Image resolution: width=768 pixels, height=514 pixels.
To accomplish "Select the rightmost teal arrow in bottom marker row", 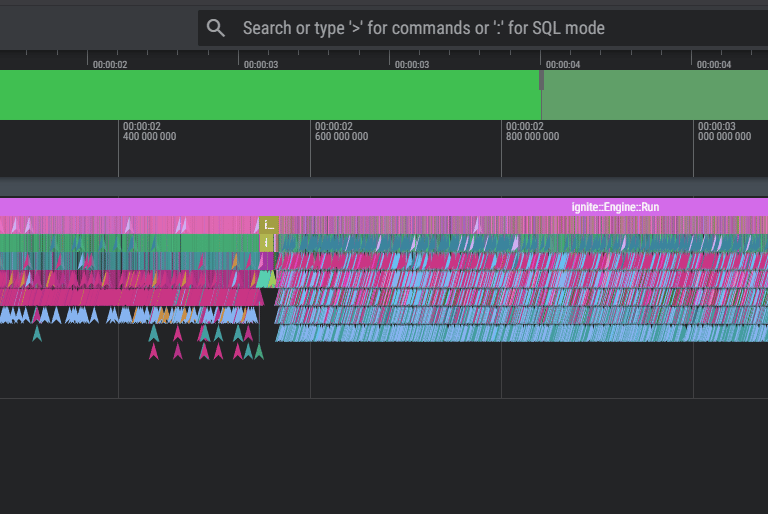I will [259, 351].
